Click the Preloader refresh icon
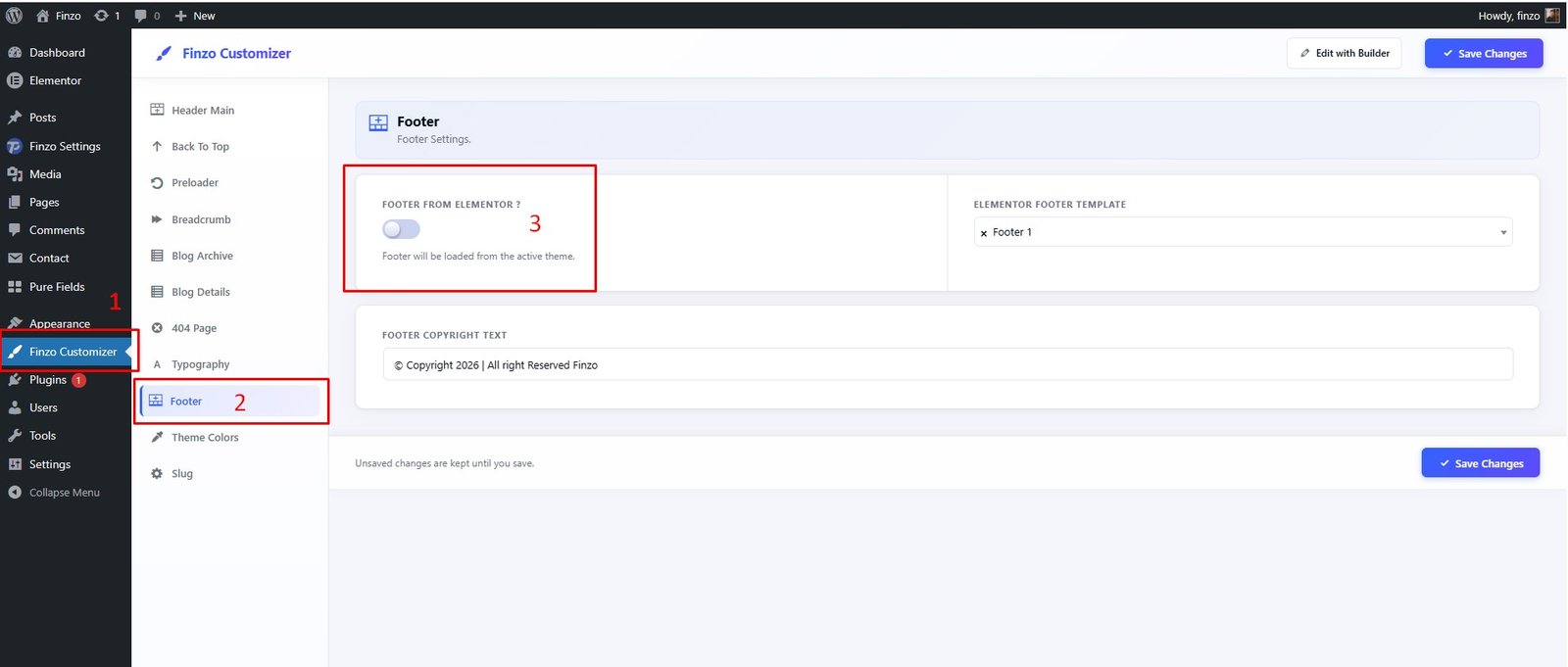This screenshot has width=1568, height=667. click(x=157, y=183)
